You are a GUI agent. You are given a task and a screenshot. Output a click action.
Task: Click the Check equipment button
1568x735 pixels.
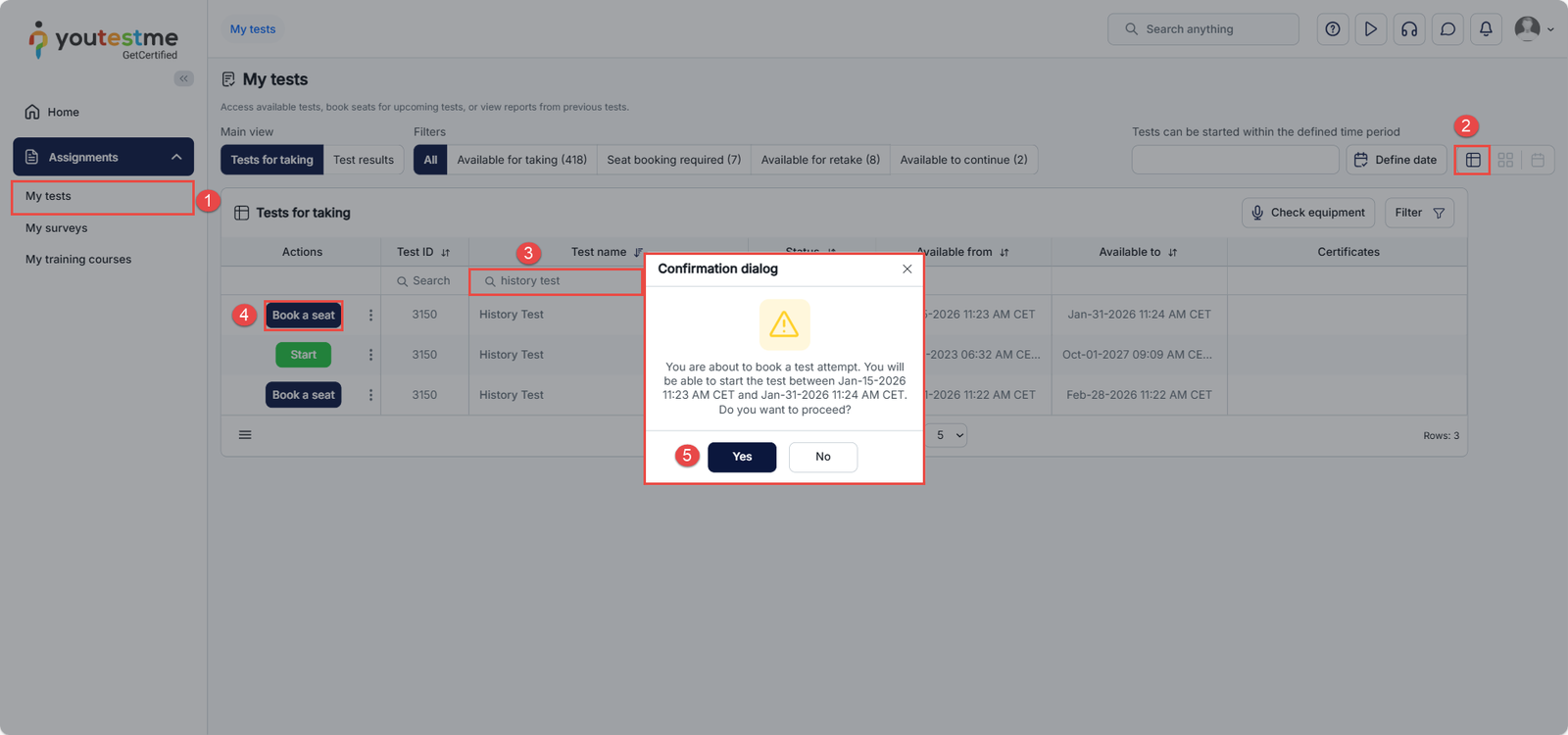tap(1307, 213)
